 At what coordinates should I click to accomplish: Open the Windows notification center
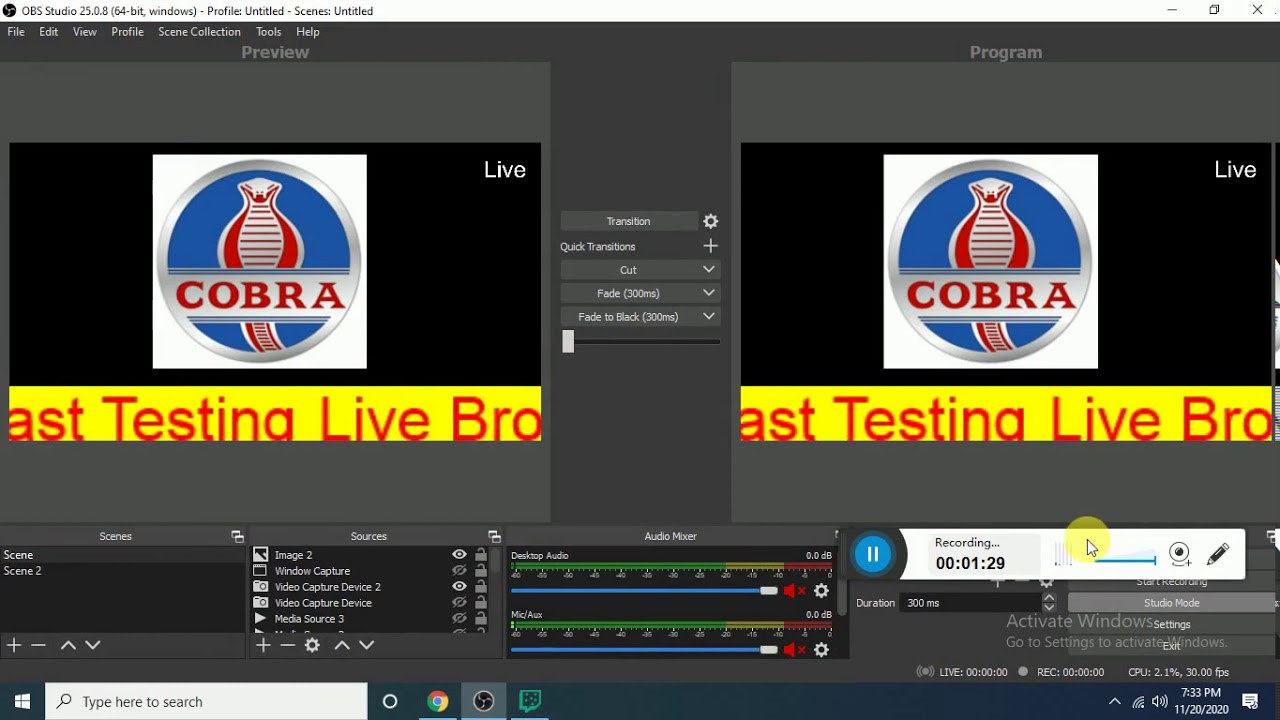tap(1250, 701)
